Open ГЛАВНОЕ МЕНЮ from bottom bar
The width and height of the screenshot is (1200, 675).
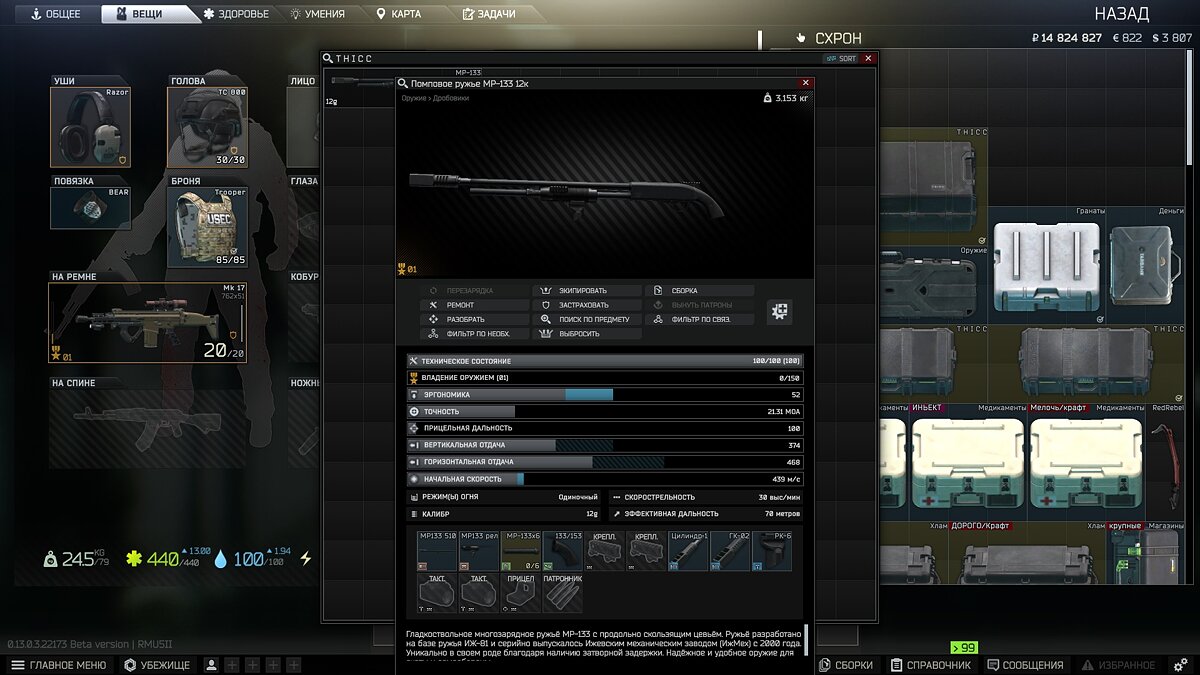(x=58, y=665)
